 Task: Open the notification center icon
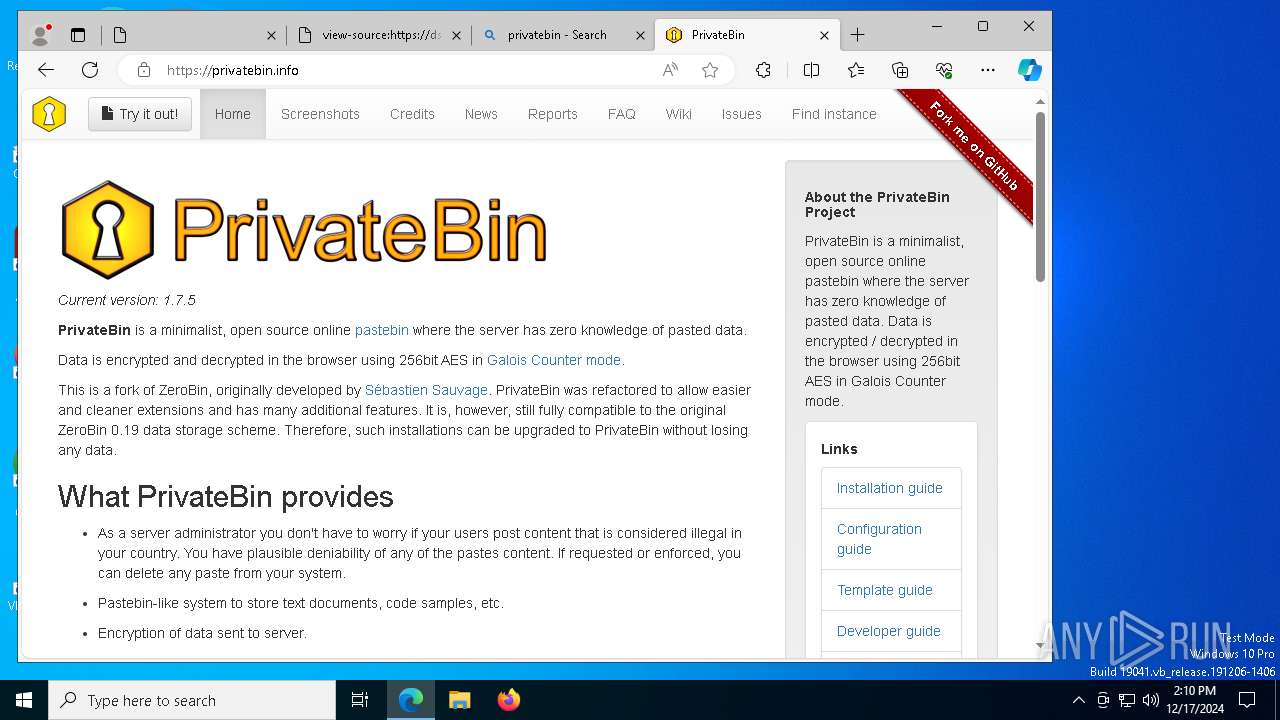[x=1247, y=700]
